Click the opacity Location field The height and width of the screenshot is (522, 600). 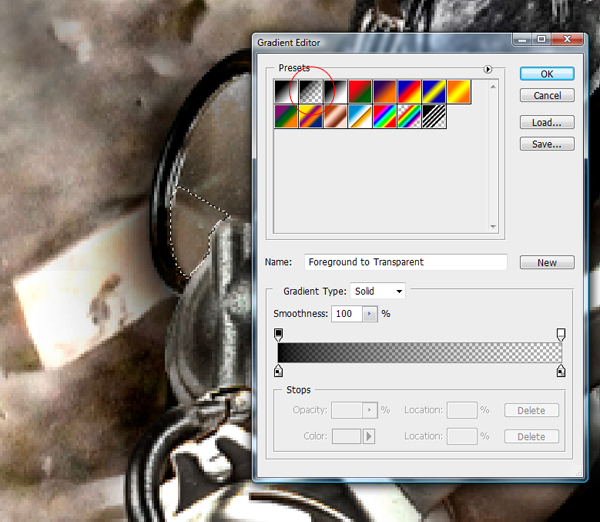462,410
